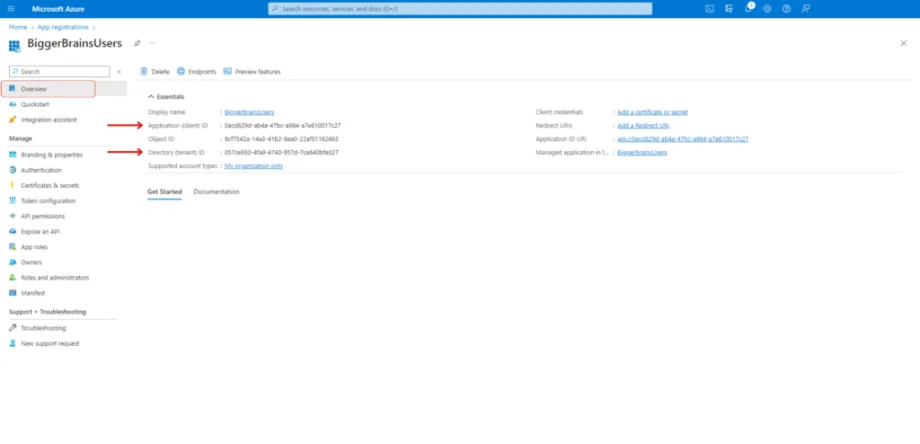This screenshot has width=920, height=444.
Task: Collapse the Essentials section
Action: click(x=151, y=96)
